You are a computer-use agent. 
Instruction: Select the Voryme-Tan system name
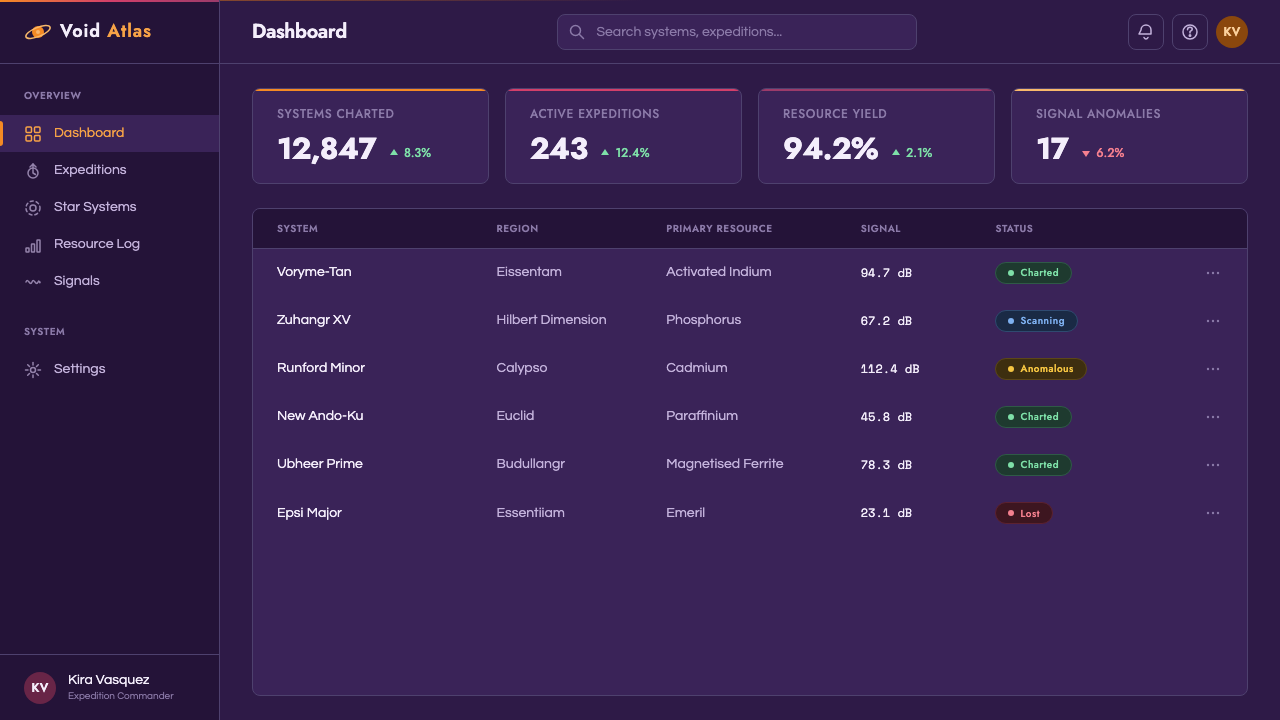tap(314, 272)
